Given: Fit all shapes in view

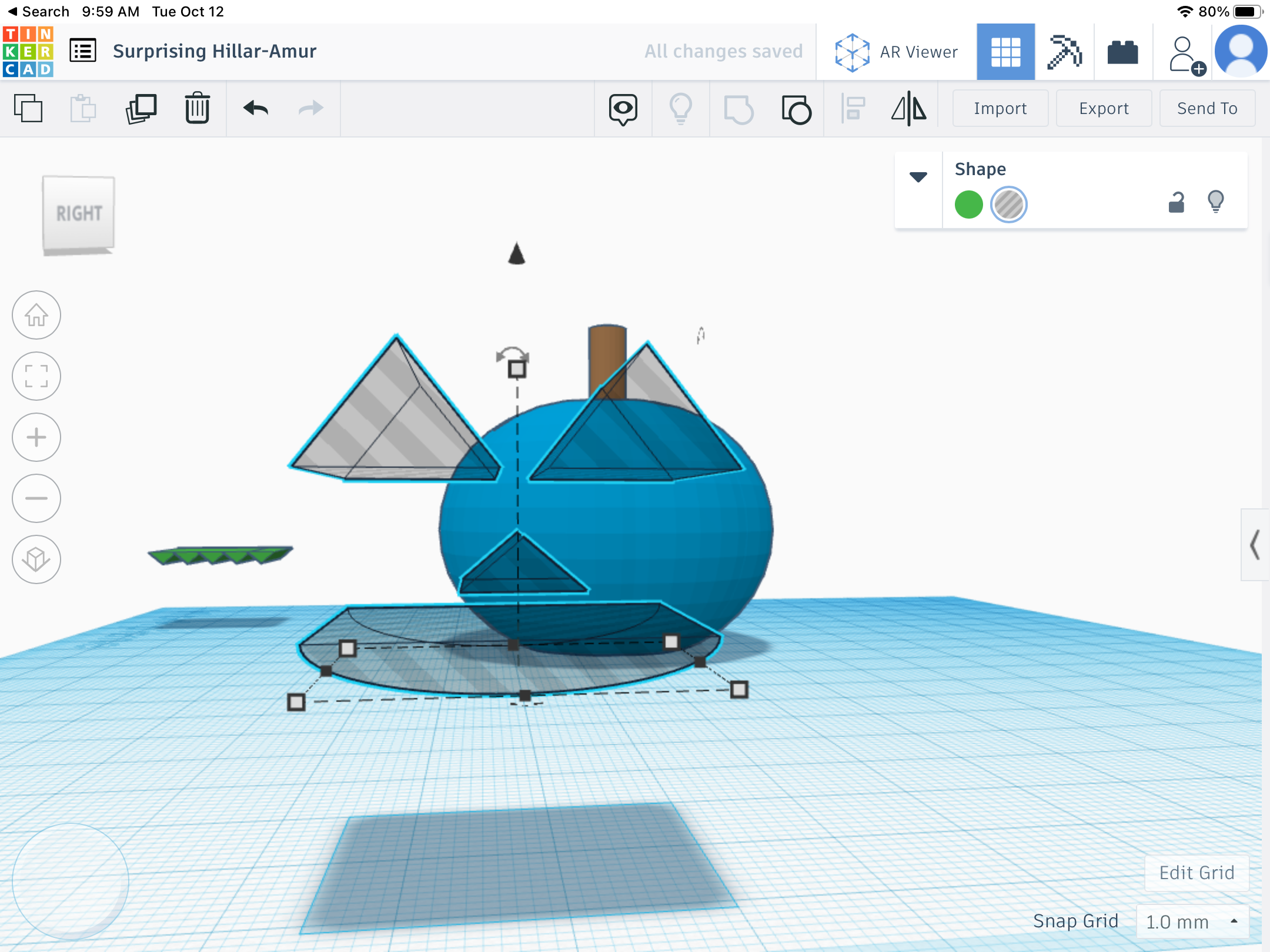Looking at the screenshot, I should tap(36, 376).
